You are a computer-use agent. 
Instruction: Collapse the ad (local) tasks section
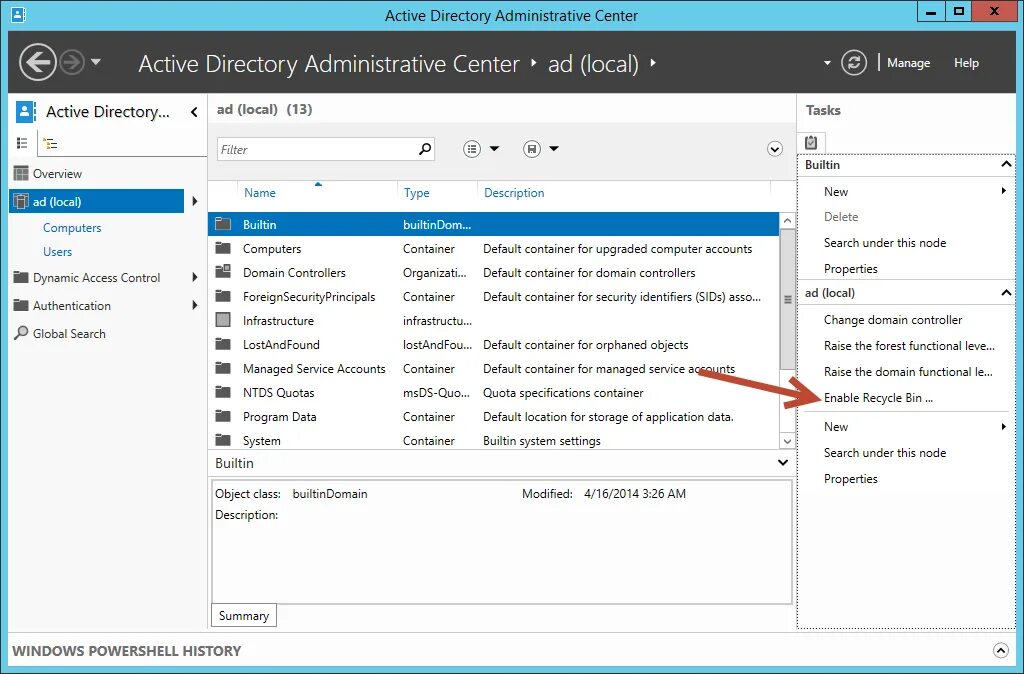pos(1006,293)
